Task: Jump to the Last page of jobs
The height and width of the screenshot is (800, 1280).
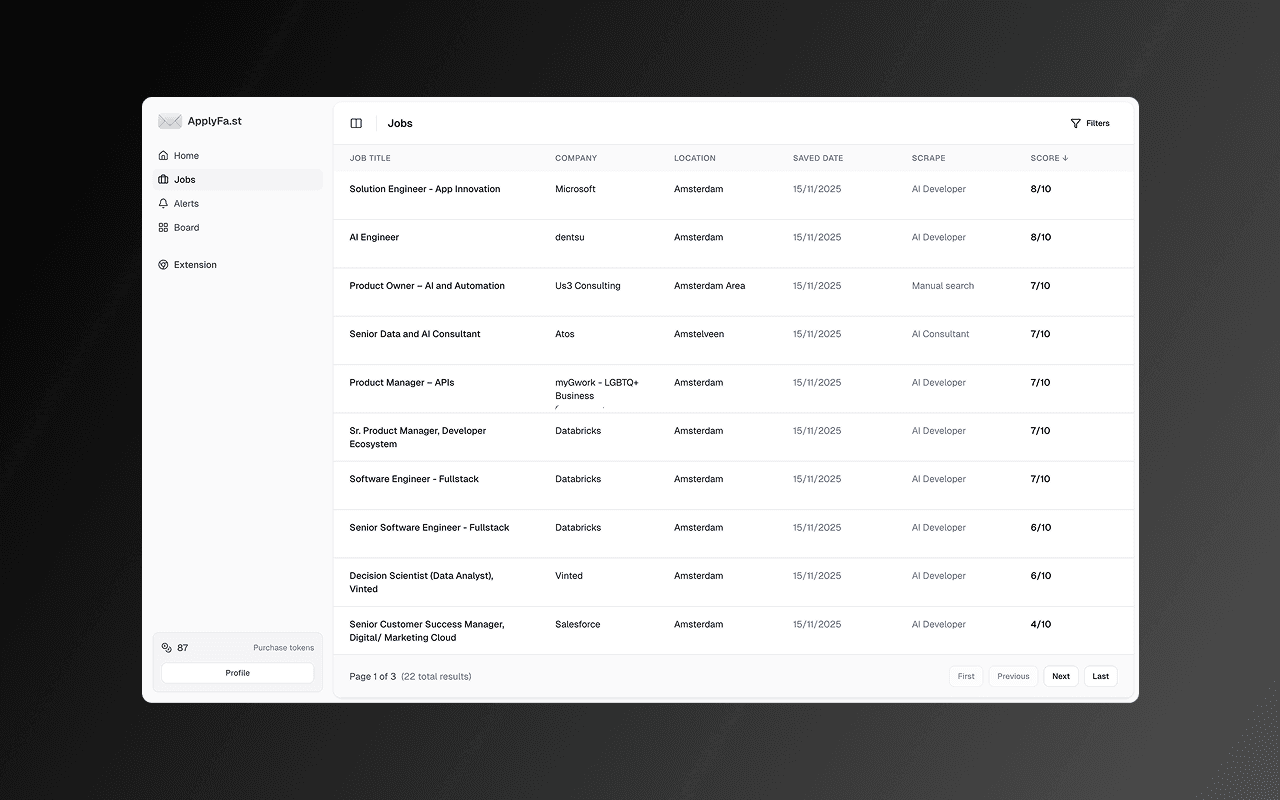Action: [1100, 676]
